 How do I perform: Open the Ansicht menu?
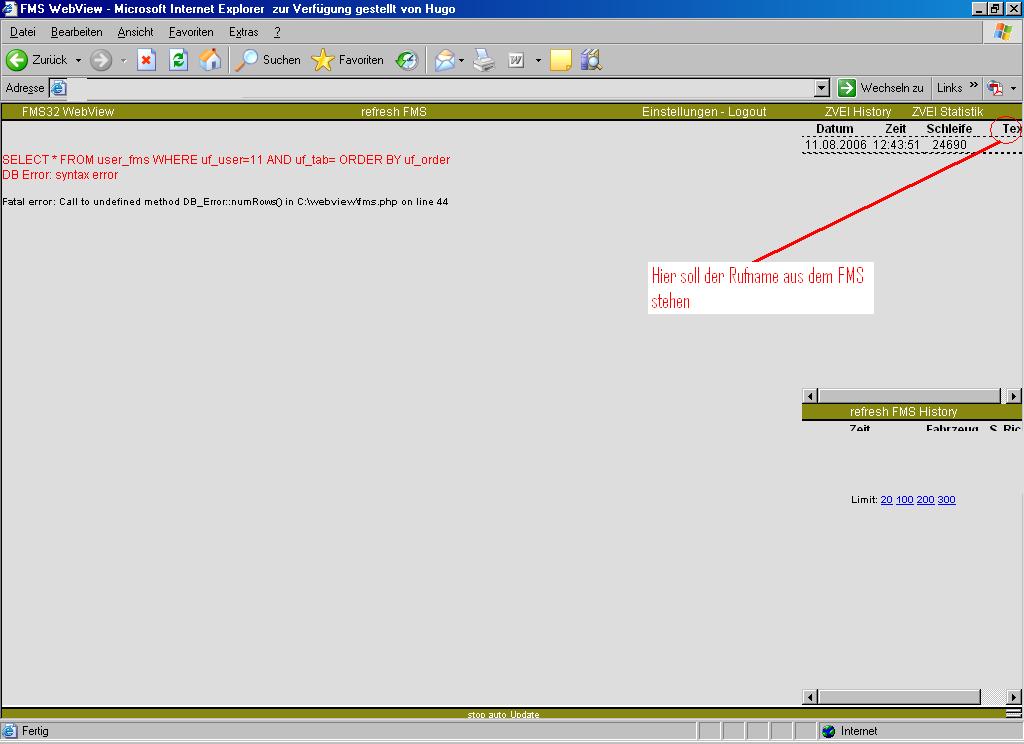pos(135,32)
